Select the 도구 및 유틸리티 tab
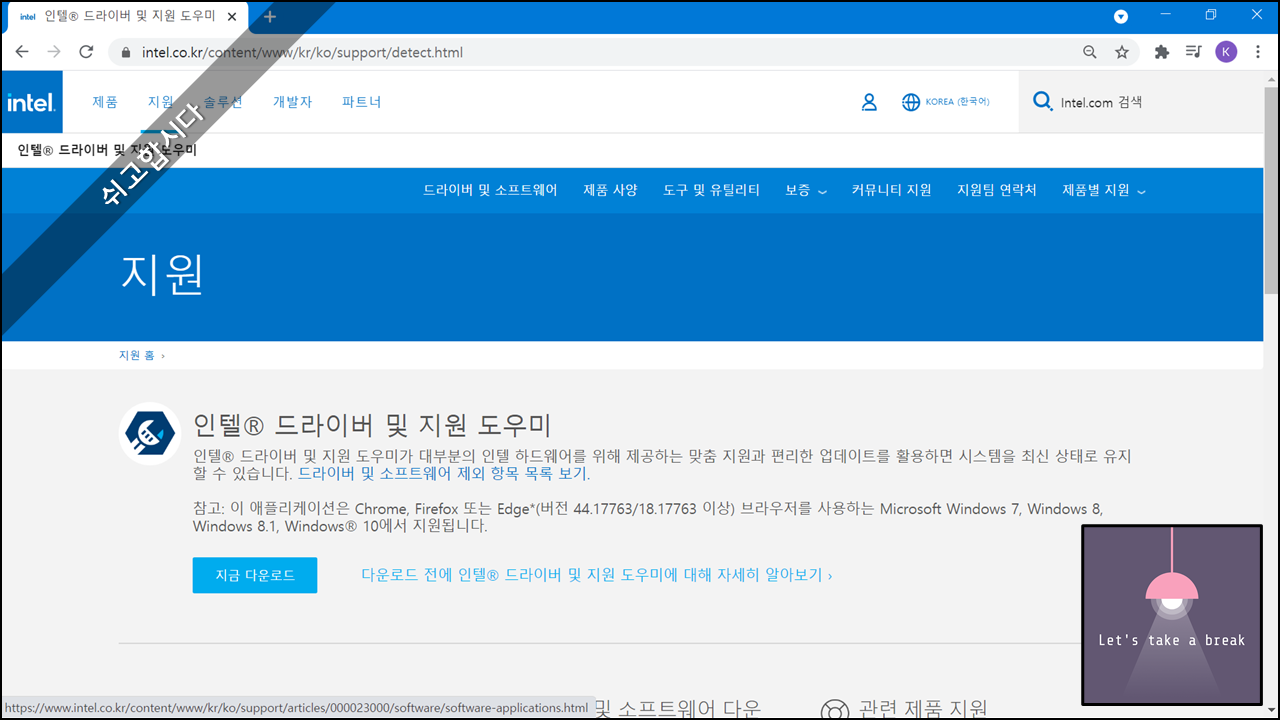The image size is (1280, 720). tap(711, 190)
